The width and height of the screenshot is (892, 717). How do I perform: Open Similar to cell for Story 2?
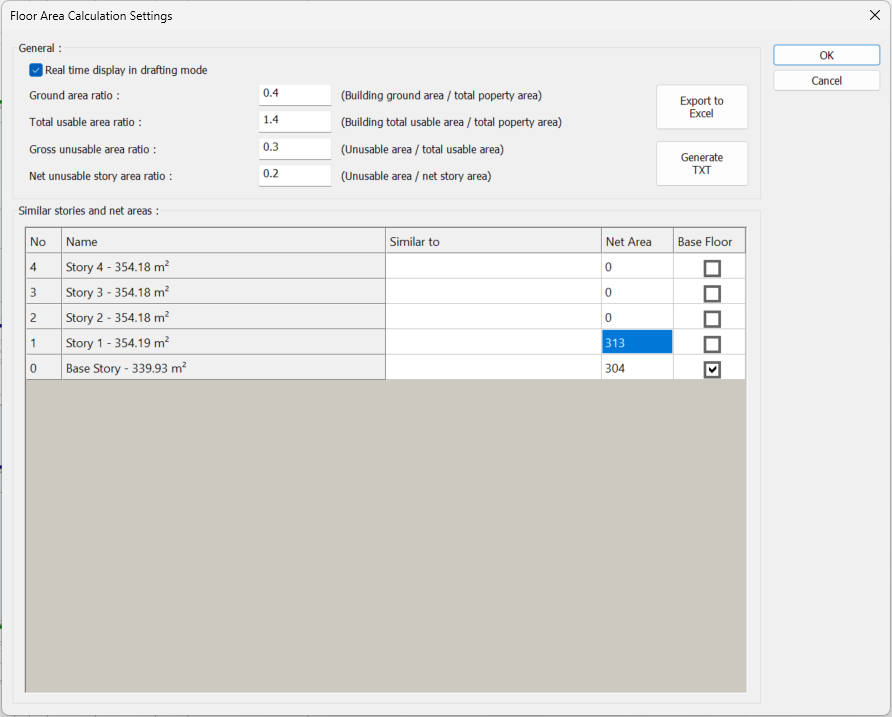coord(493,318)
